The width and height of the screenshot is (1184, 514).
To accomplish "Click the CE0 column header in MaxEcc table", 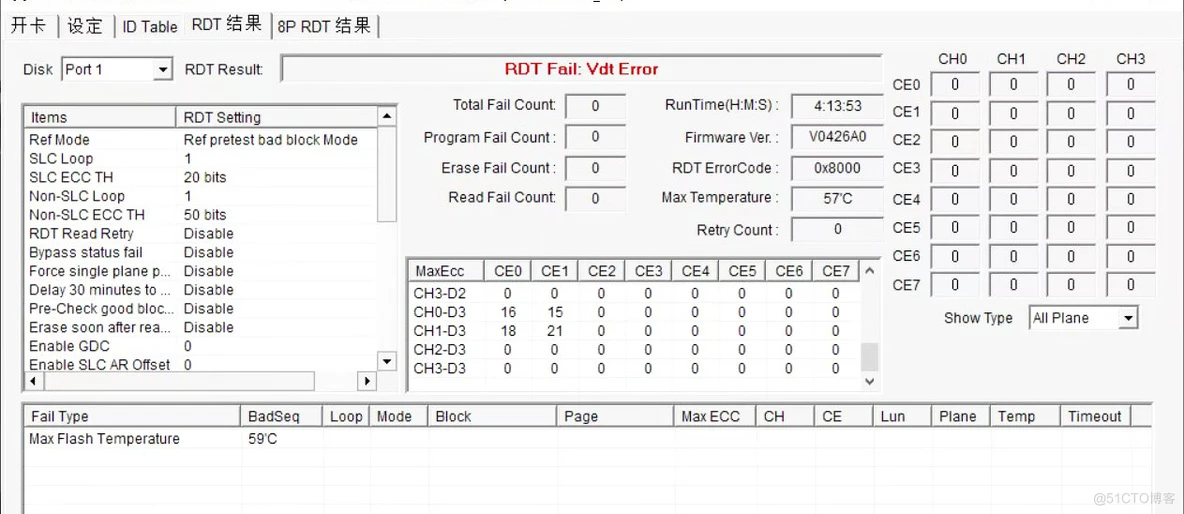I will click(x=507, y=271).
